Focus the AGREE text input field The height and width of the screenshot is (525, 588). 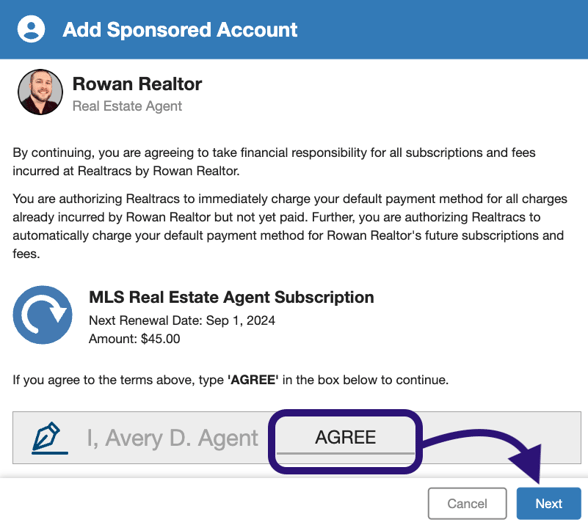pos(345,438)
